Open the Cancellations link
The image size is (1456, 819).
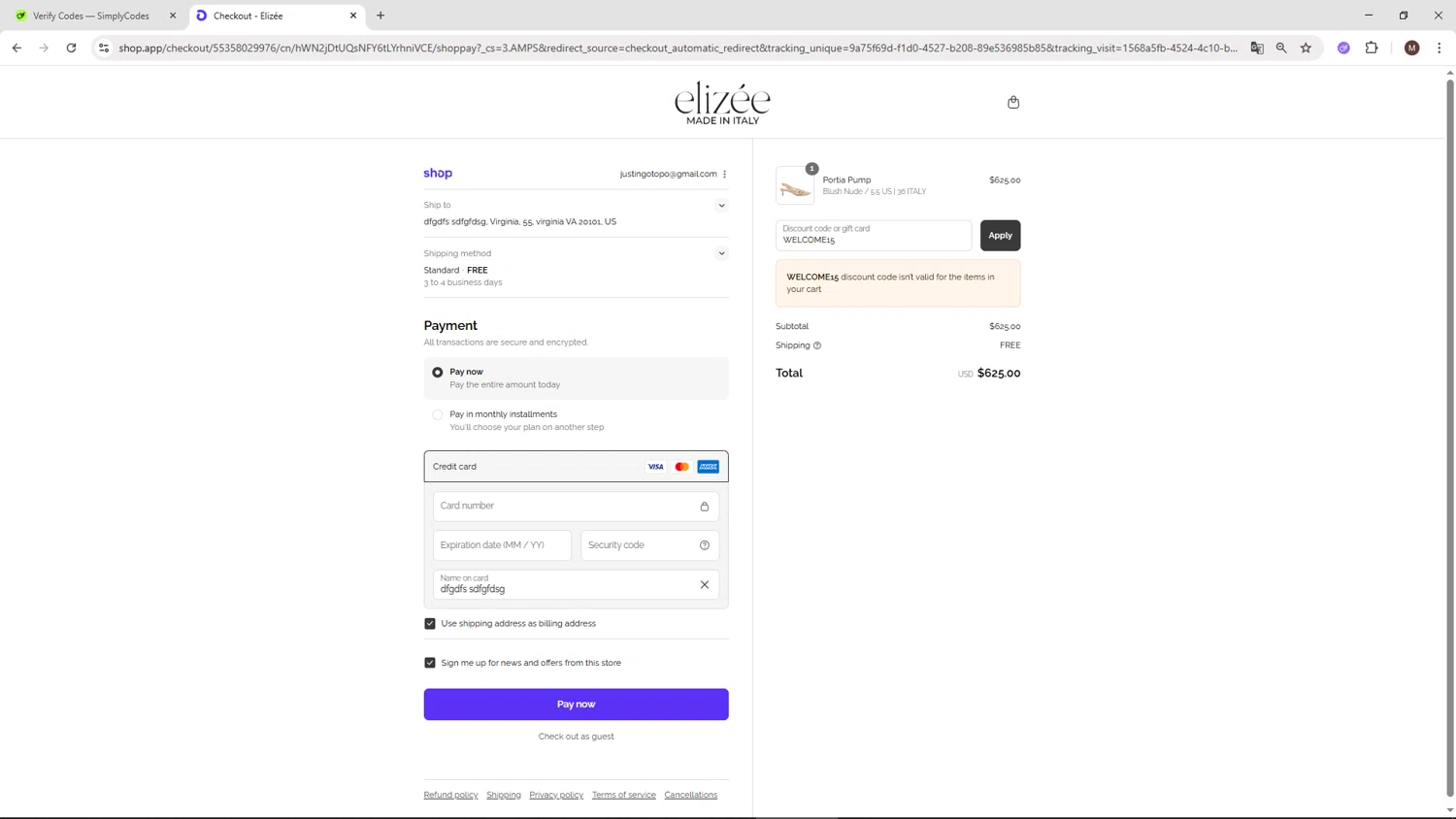point(691,796)
